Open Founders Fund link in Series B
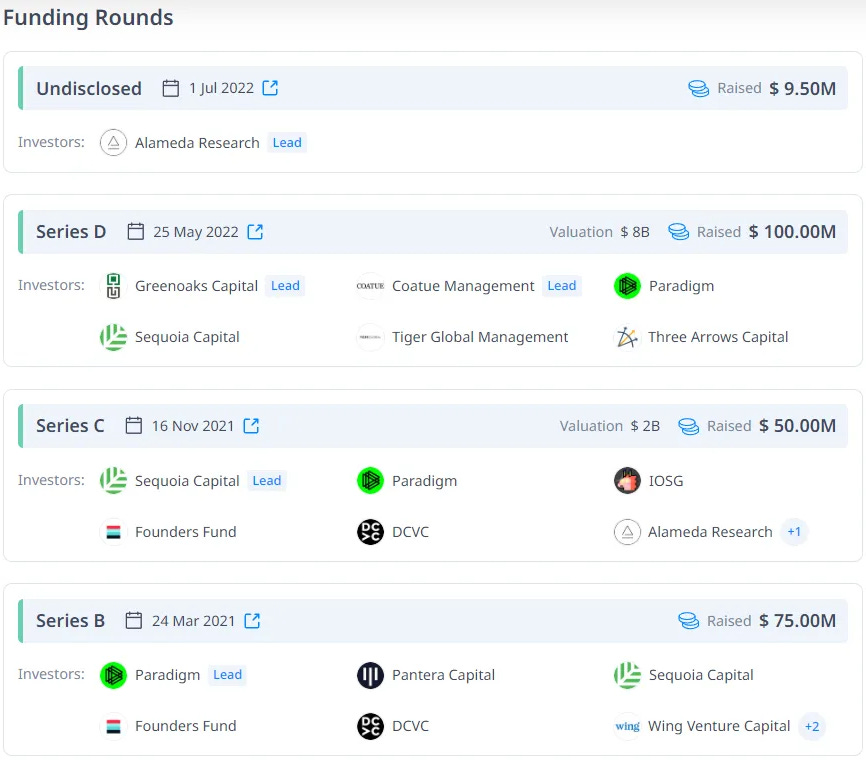 186,726
